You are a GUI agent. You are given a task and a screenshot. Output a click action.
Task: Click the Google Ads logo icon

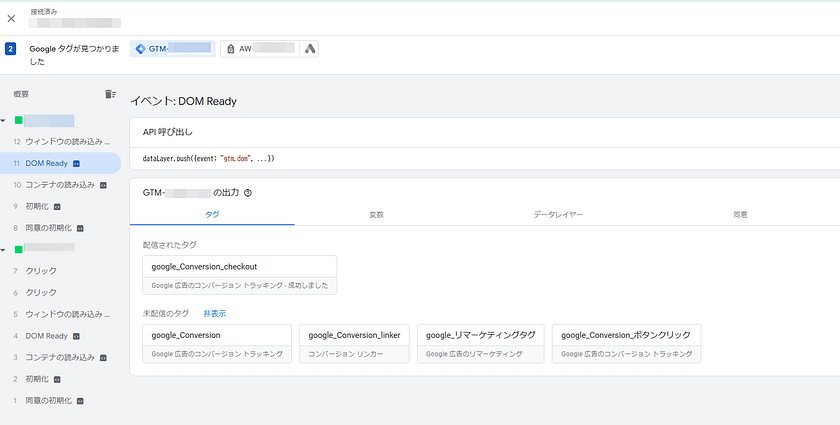click(309, 48)
